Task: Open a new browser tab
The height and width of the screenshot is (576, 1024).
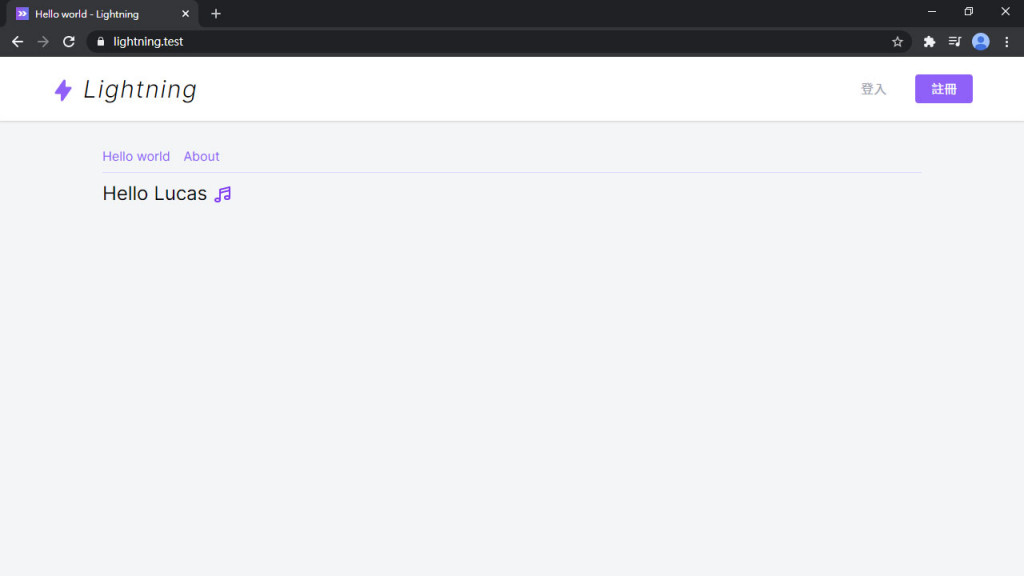Action: click(x=216, y=14)
